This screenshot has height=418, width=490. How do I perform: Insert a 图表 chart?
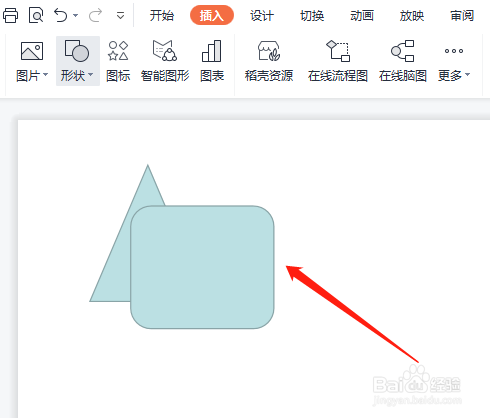pyautogui.click(x=212, y=61)
